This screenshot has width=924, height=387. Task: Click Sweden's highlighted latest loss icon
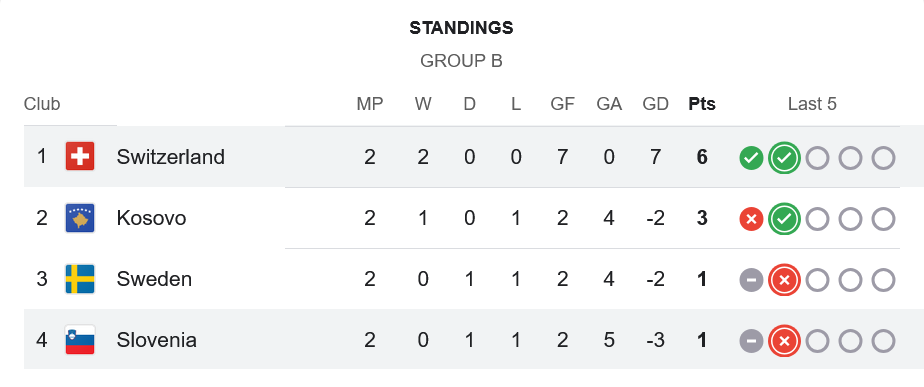784,280
